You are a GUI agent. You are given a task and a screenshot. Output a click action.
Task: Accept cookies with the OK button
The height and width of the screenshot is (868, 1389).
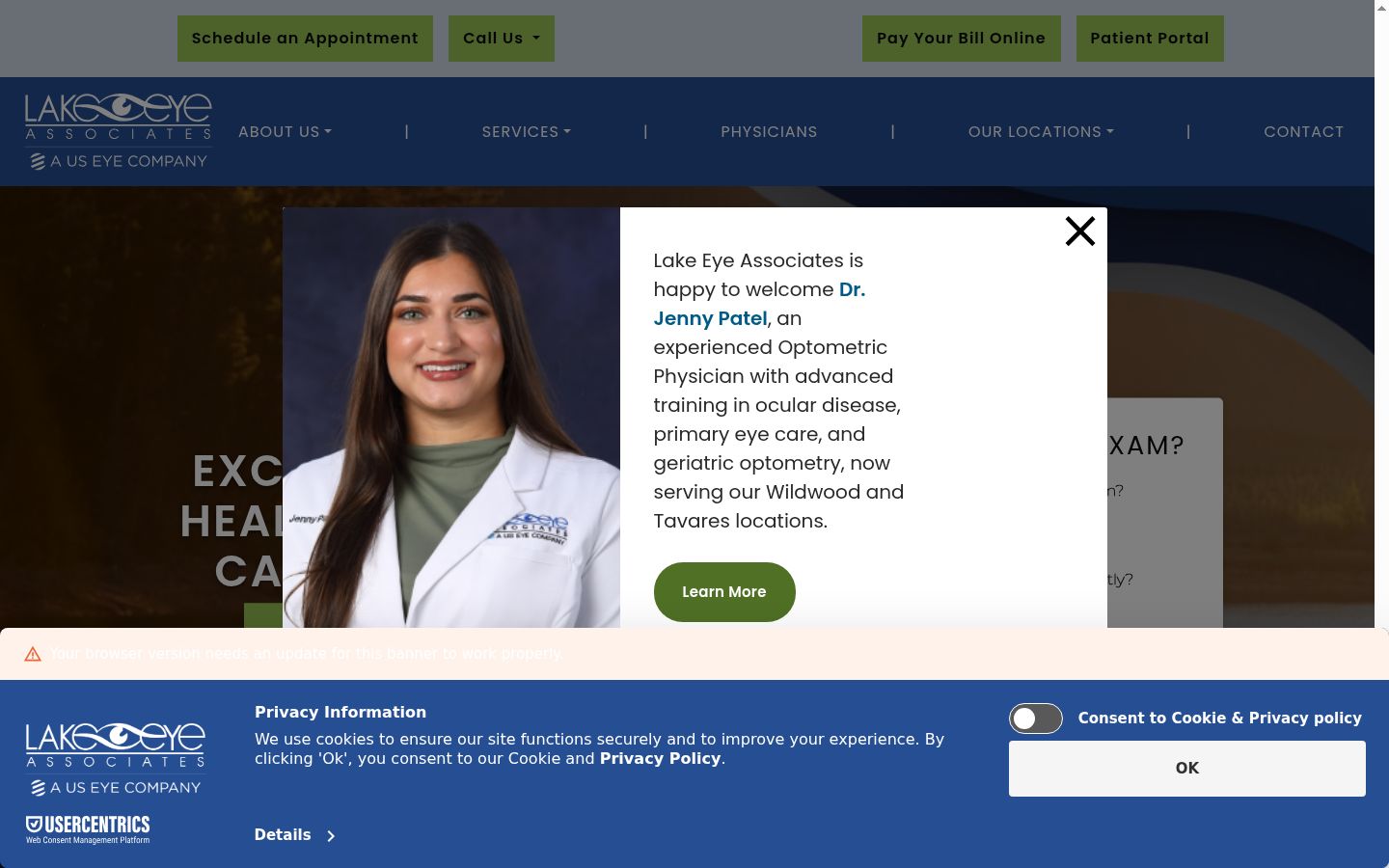point(1187,769)
